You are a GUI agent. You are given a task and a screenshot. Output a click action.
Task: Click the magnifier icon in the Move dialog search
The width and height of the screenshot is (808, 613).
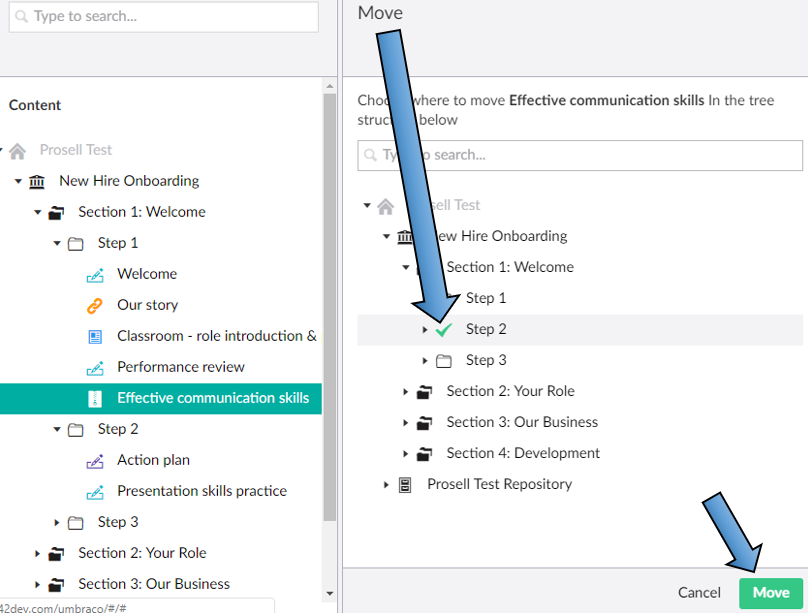(x=371, y=155)
